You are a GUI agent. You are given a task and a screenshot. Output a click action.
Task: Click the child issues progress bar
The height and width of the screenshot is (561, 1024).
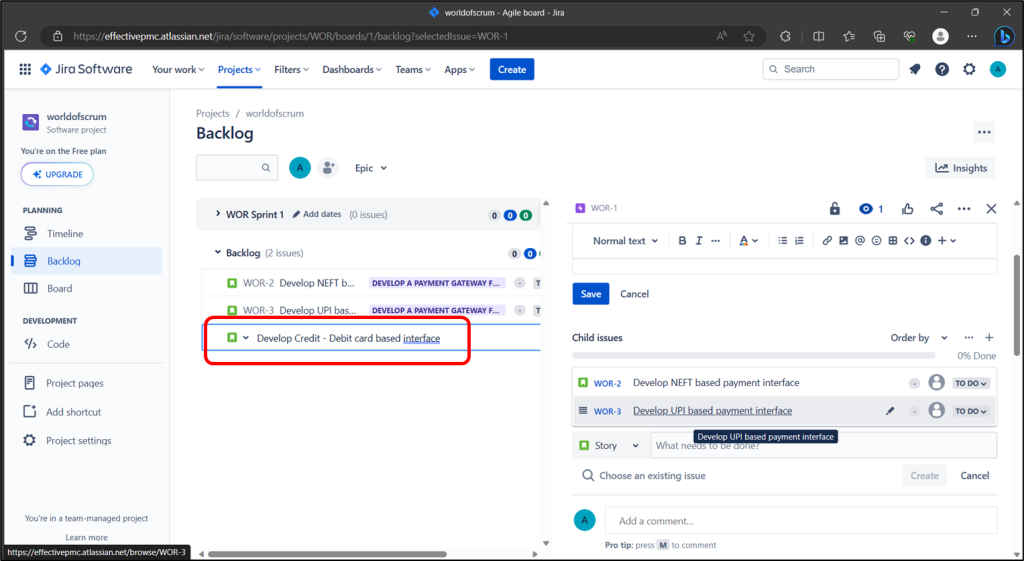coord(754,356)
